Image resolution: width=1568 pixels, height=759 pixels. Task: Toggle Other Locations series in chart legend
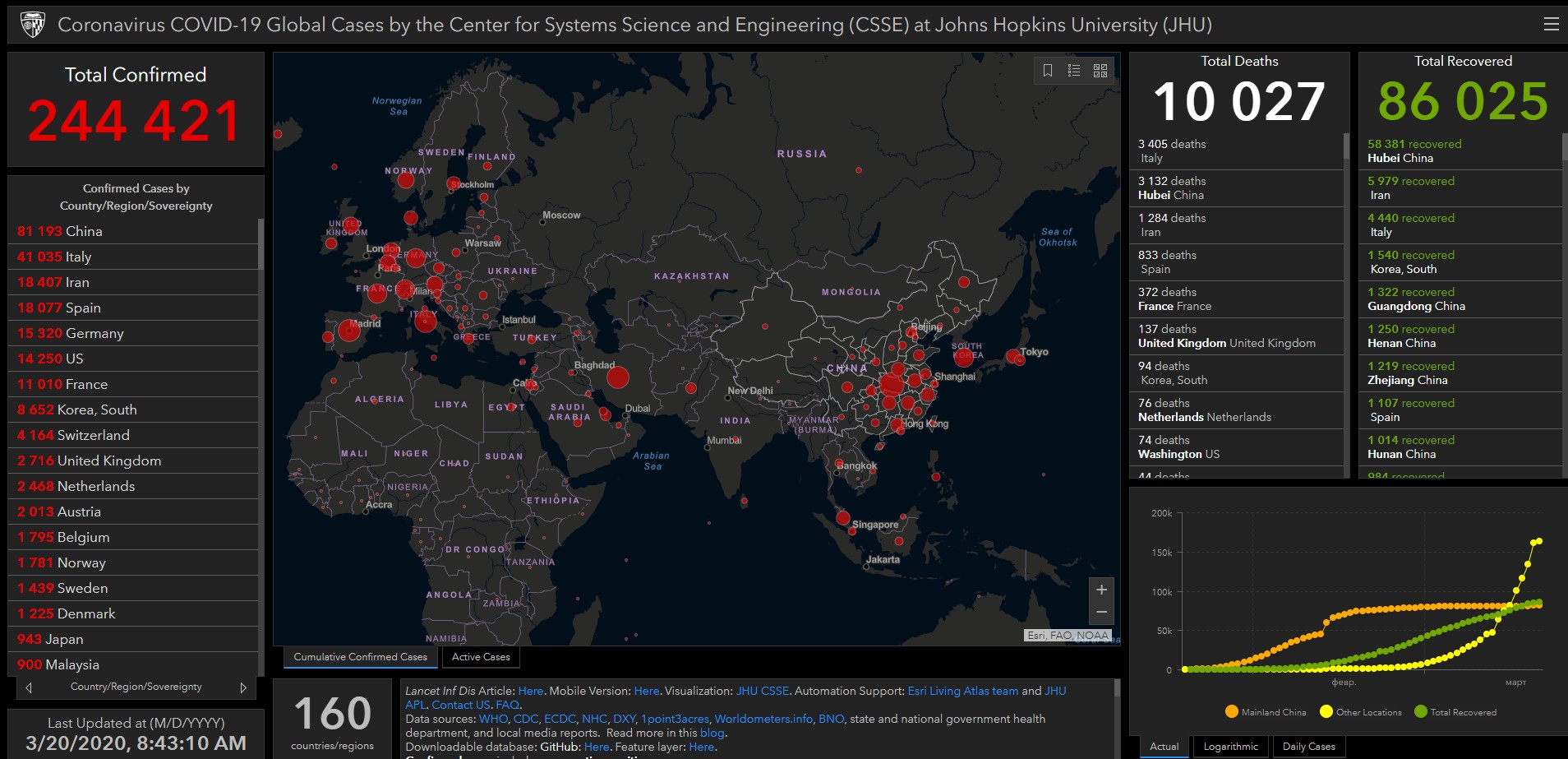point(1361,712)
